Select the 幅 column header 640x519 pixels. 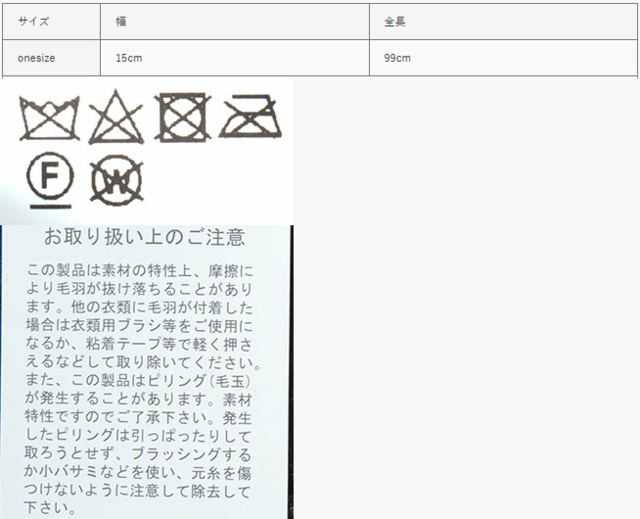pyautogui.click(x=120, y=21)
